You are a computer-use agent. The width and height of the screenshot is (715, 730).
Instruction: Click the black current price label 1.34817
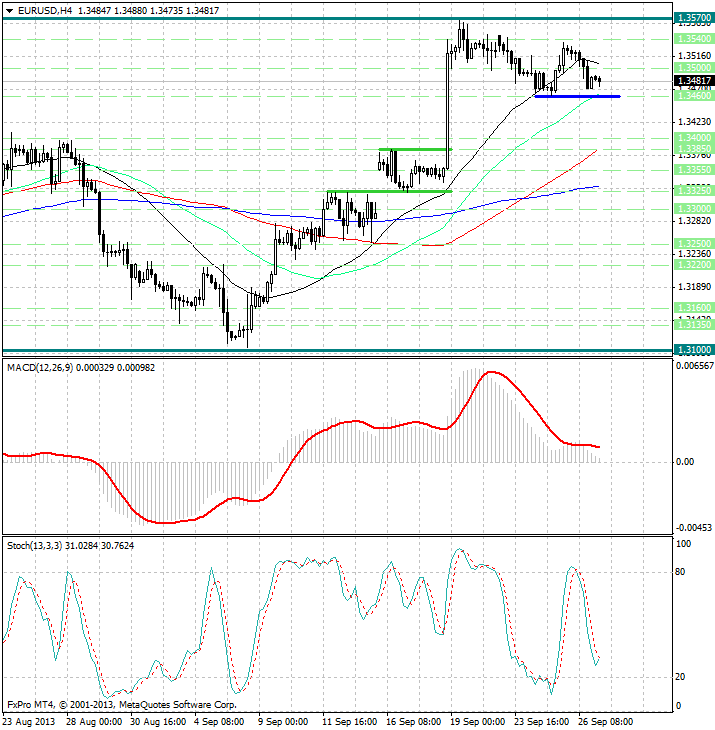tap(694, 81)
